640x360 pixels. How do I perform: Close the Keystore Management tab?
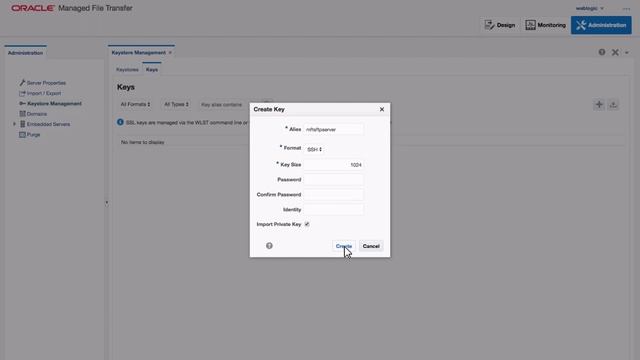tap(170, 53)
